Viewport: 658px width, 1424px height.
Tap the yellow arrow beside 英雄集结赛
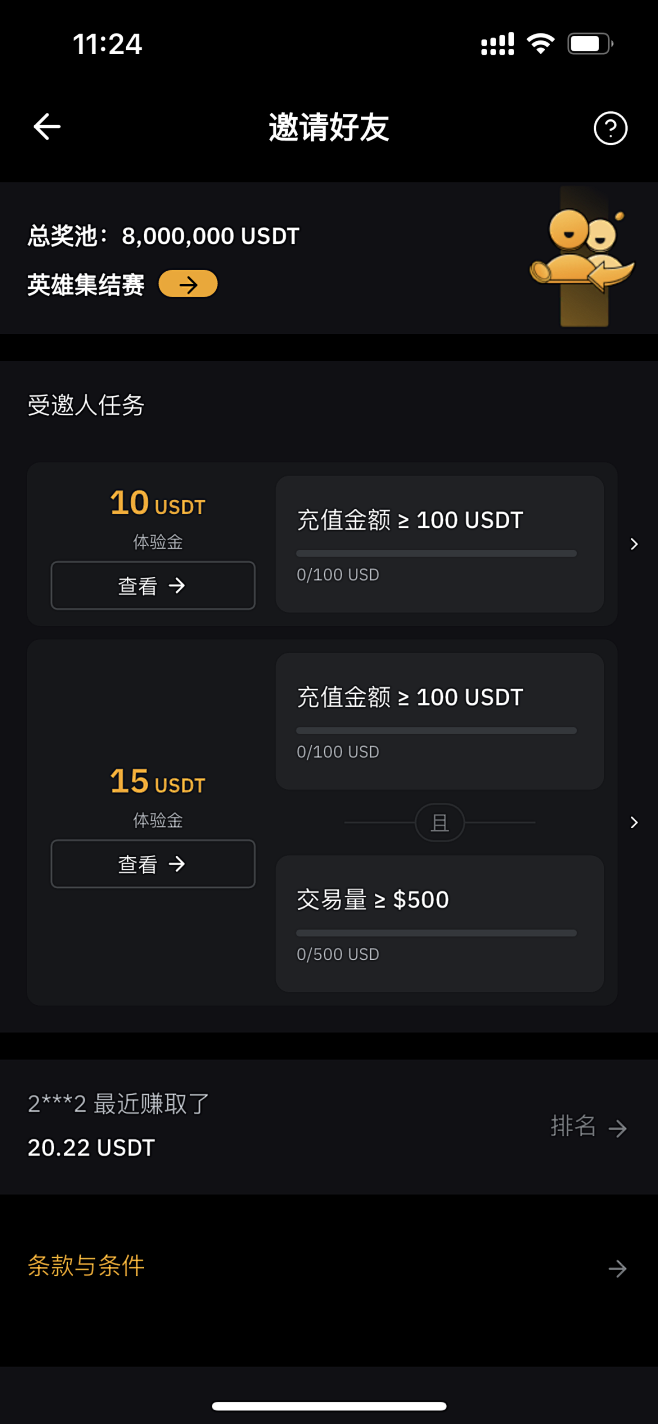188,285
